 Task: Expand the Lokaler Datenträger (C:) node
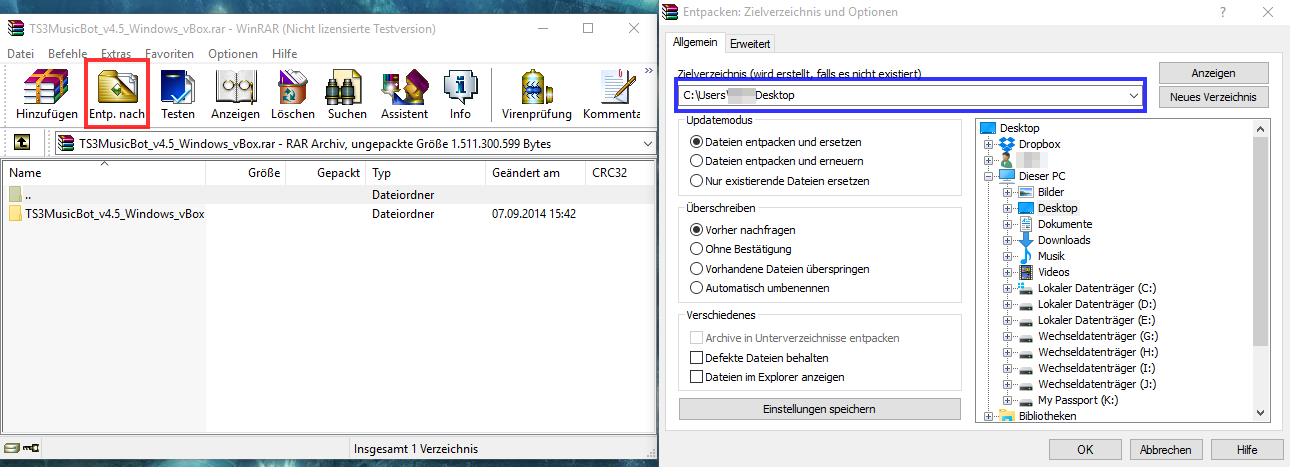click(1008, 288)
